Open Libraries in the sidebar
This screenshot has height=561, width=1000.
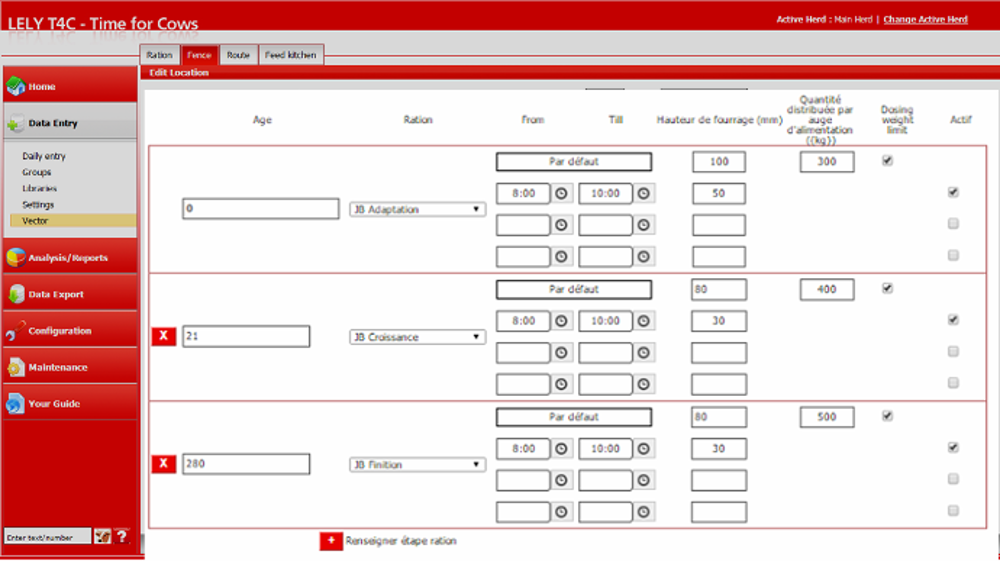(40, 188)
